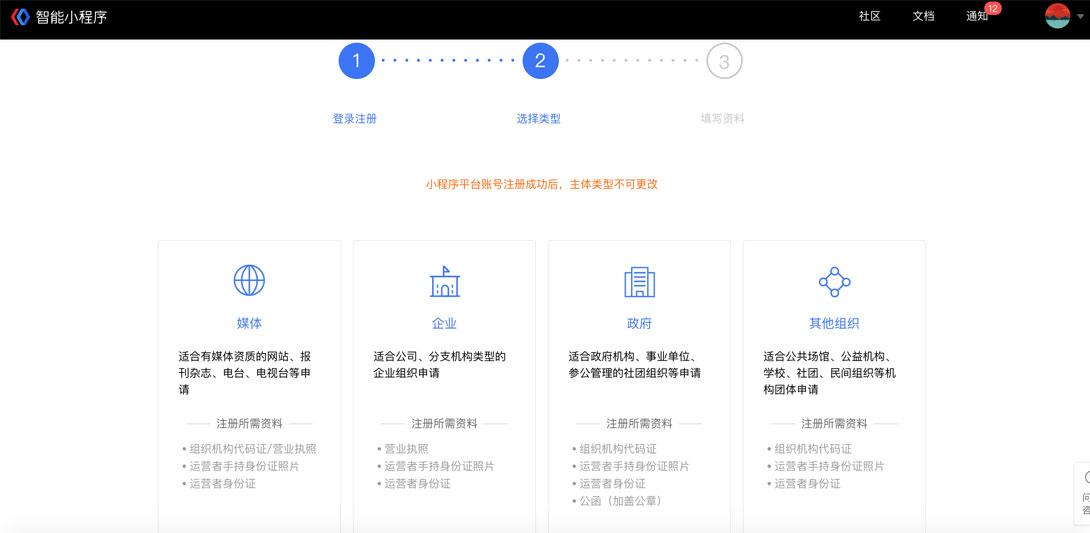The width and height of the screenshot is (1090, 533).
Task: Open the 文档 menu item
Action: (923, 17)
